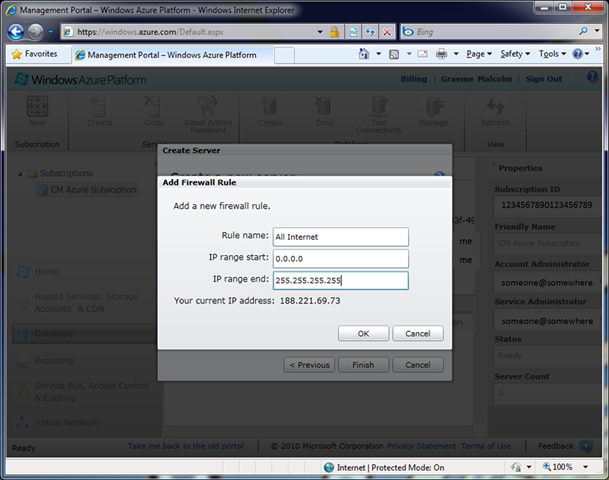Collapse the Properties panel arrow
The width and height of the screenshot is (609, 480).
click(x=494, y=164)
